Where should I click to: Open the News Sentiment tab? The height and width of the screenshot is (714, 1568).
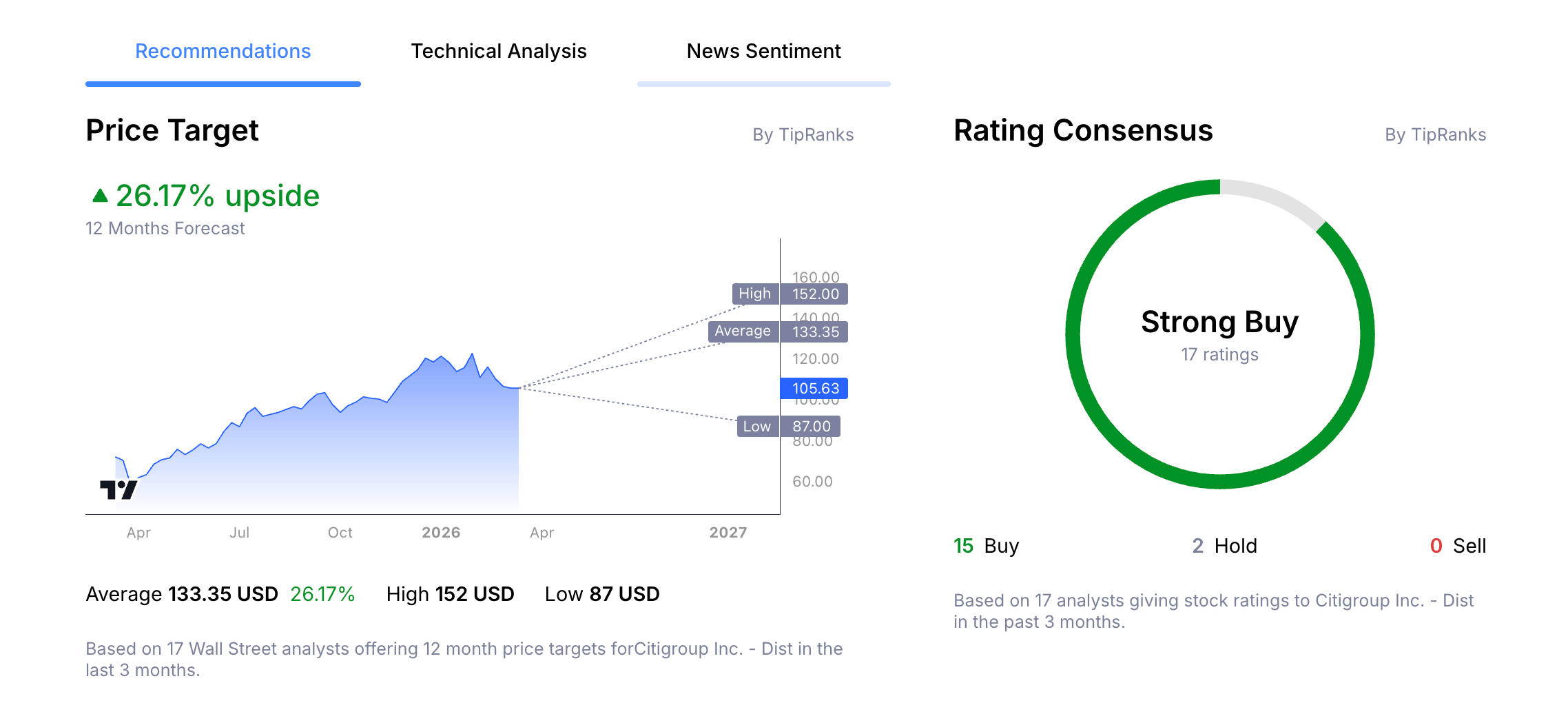coord(763,51)
